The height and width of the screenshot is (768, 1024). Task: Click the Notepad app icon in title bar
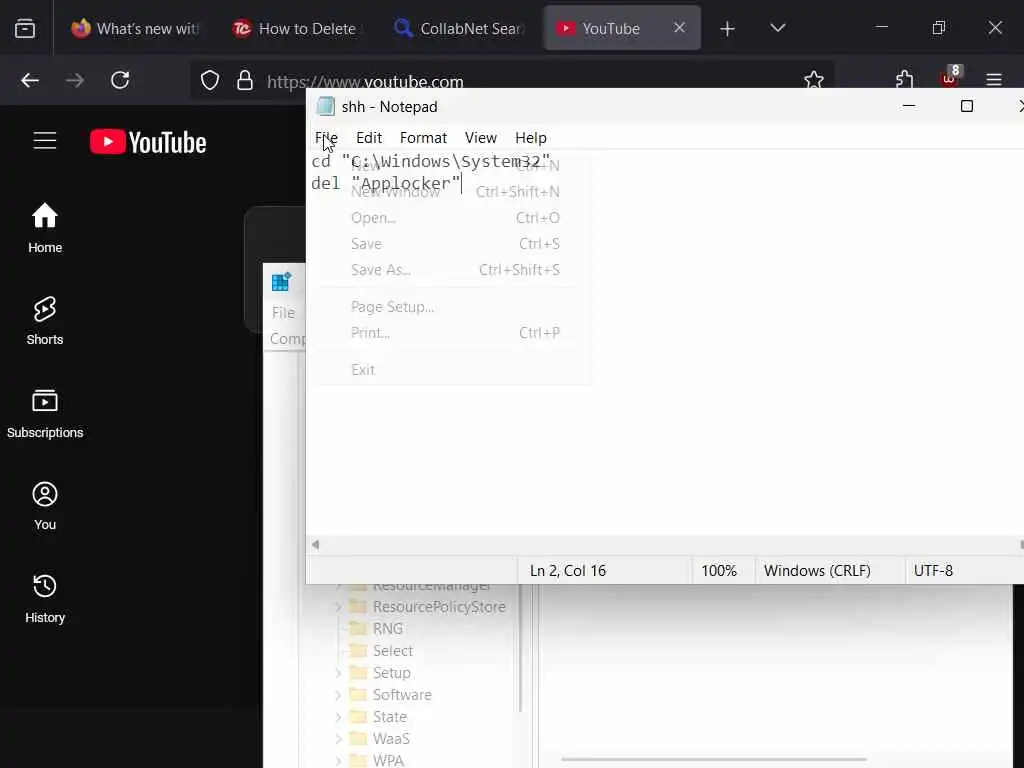point(325,106)
